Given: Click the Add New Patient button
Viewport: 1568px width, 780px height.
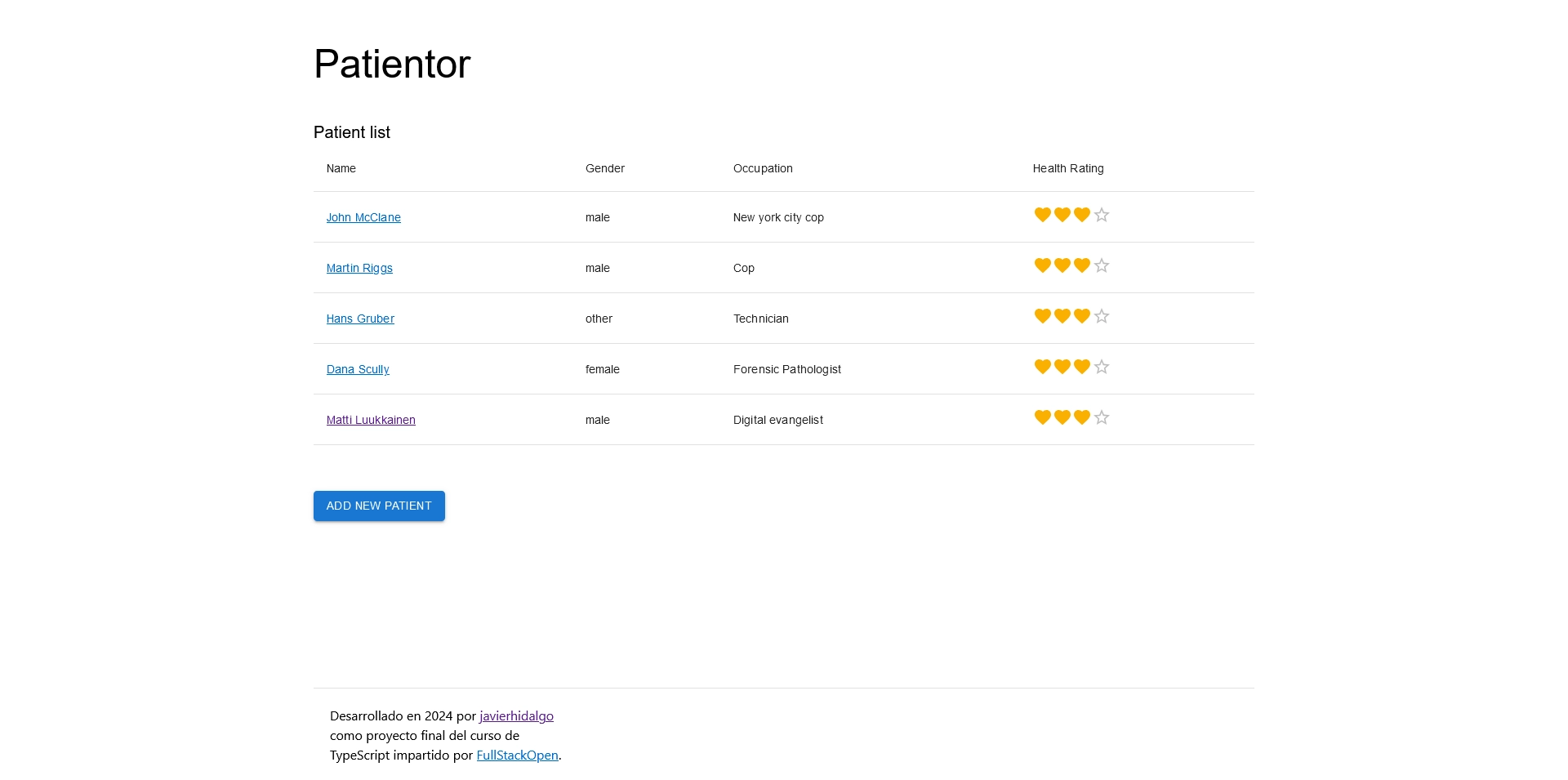Looking at the screenshot, I should pyautogui.click(x=379, y=506).
